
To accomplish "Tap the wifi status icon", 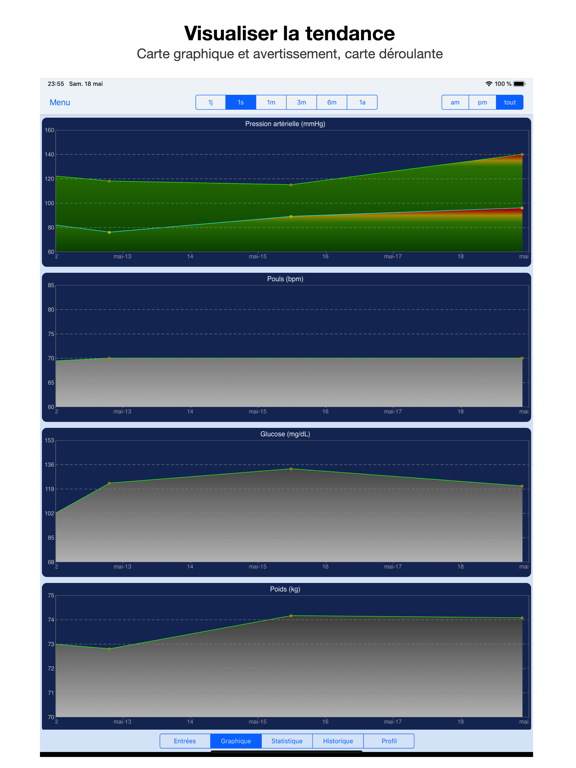I will point(488,84).
